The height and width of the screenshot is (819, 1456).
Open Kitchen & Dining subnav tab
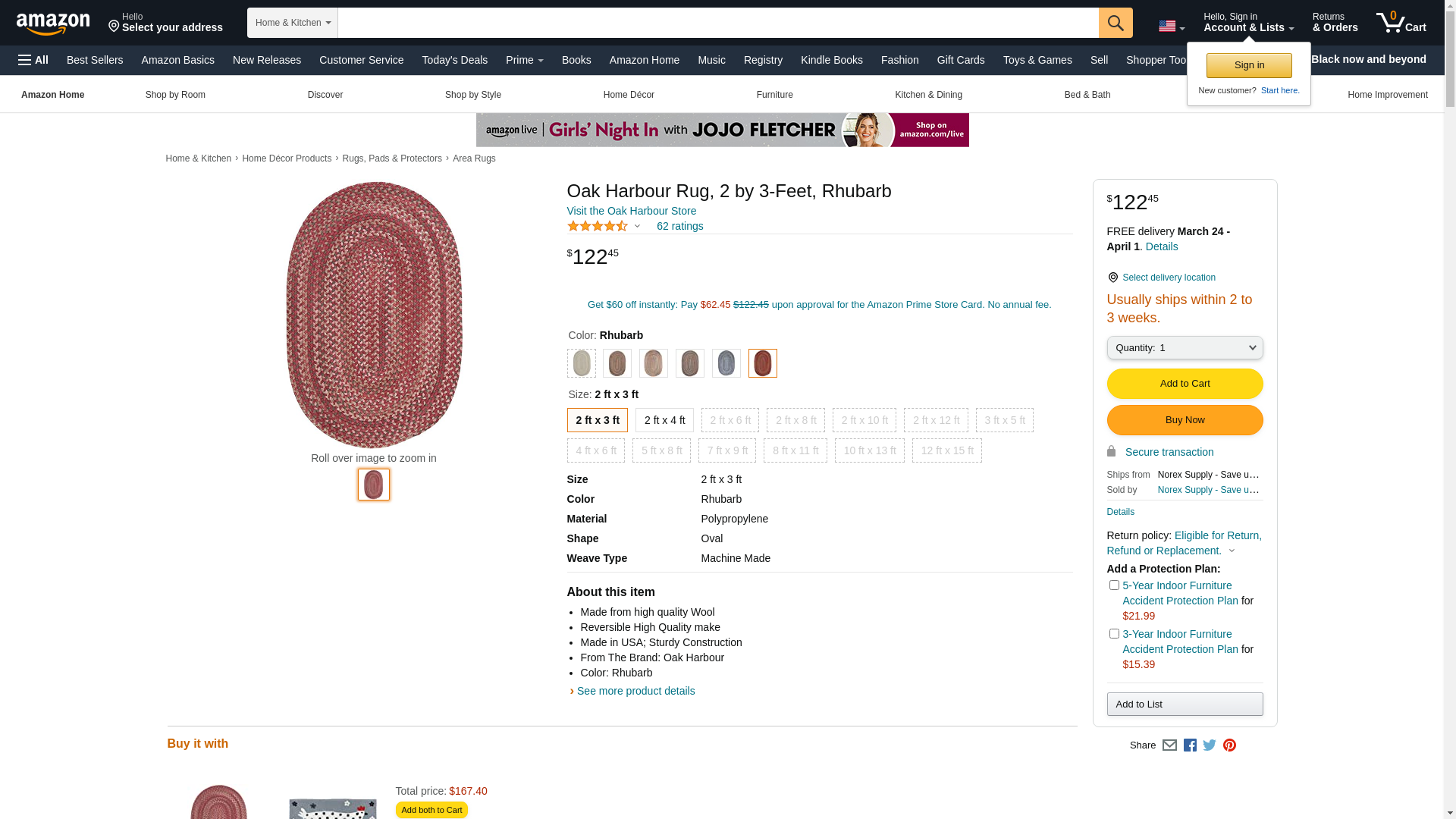point(928,95)
